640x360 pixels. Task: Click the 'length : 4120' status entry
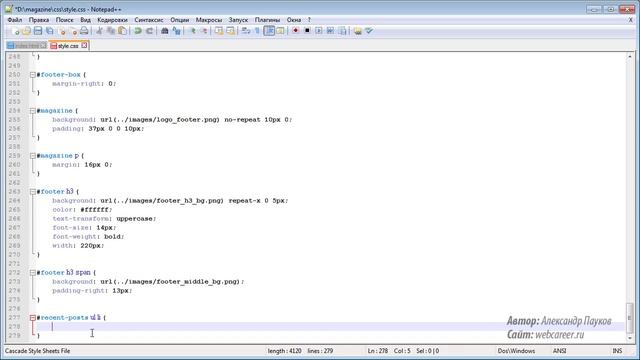pos(284,351)
